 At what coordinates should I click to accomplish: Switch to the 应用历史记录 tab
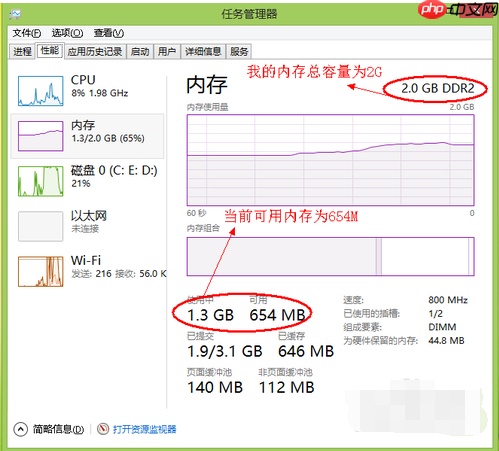pyautogui.click(x=95, y=52)
